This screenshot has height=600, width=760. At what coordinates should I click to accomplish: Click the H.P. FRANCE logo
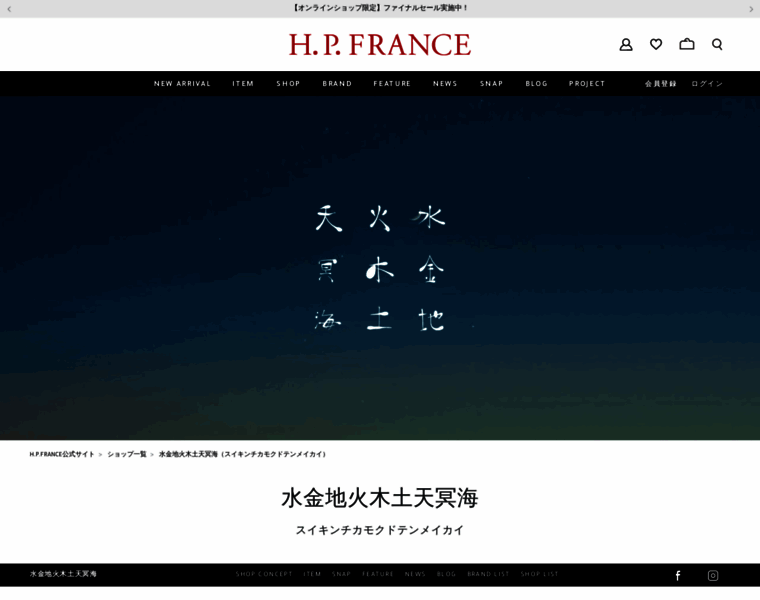pyautogui.click(x=380, y=44)
